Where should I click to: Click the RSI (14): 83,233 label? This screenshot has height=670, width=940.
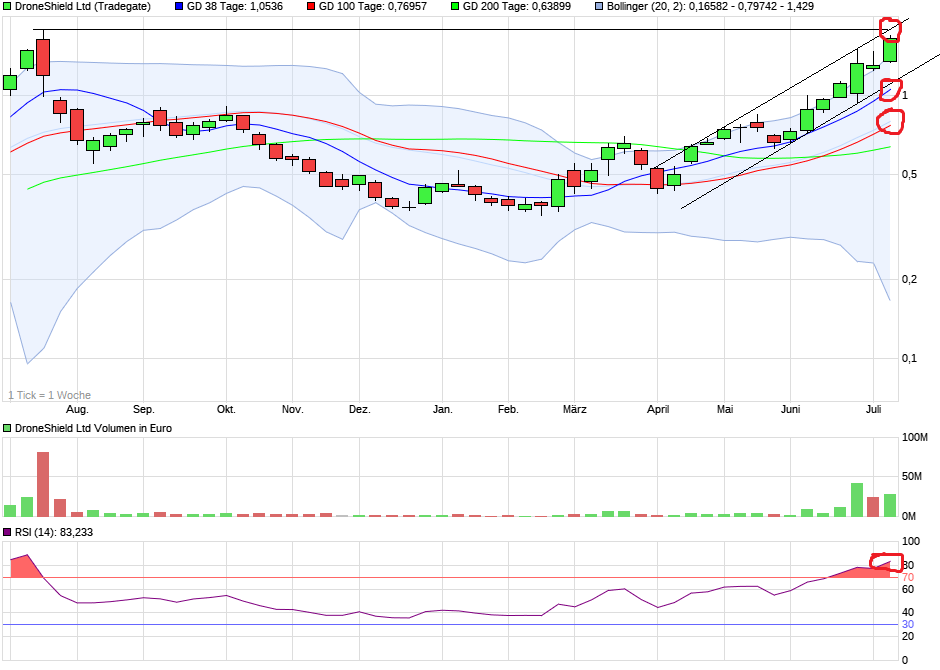54,532
